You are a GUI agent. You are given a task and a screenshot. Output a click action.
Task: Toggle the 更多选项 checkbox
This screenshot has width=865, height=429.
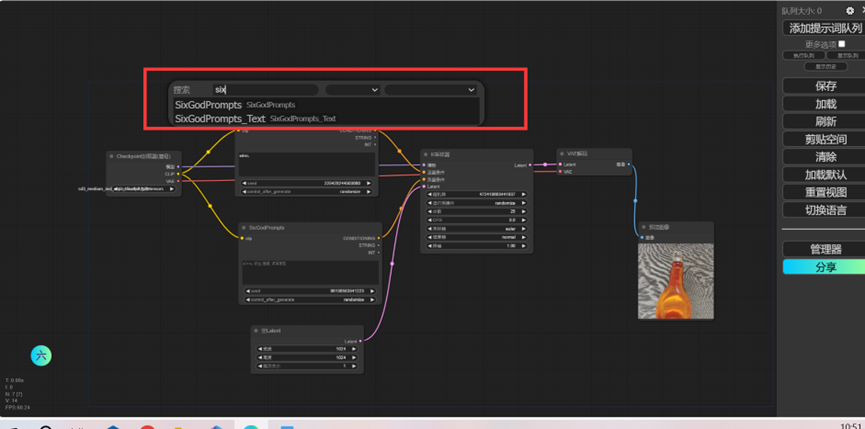(841, 44)
